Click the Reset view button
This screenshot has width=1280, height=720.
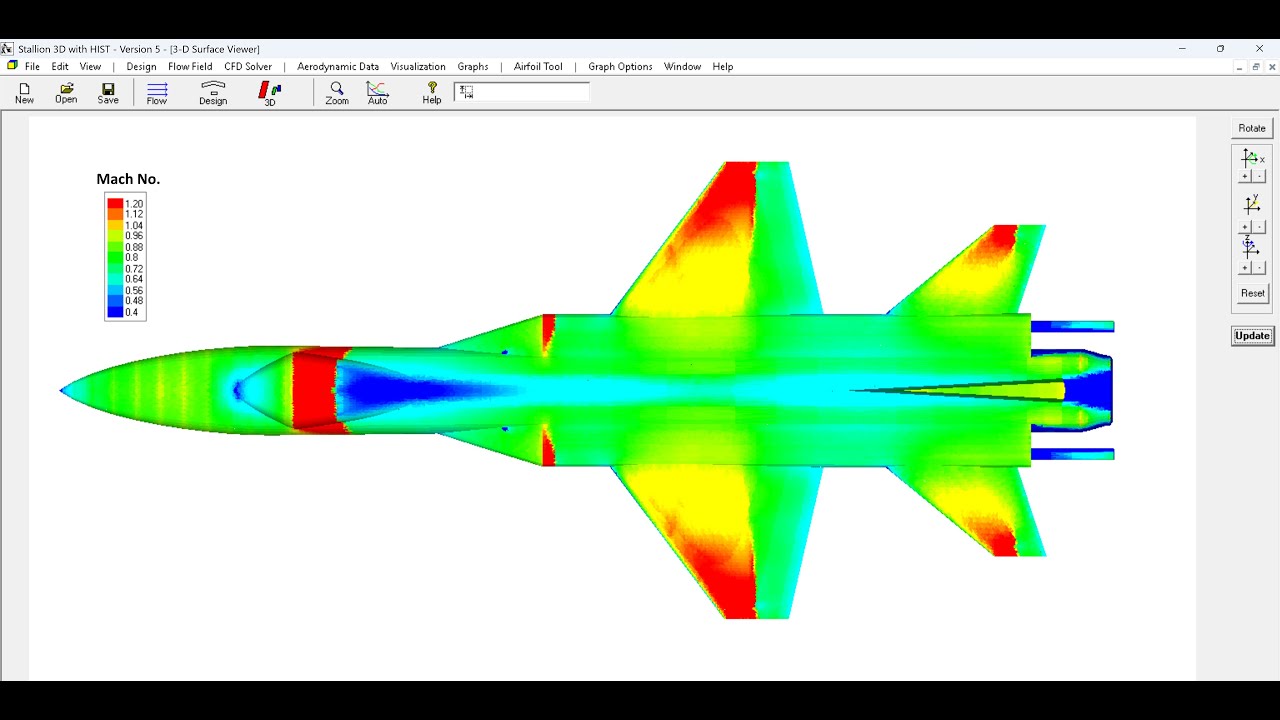pyautogui.click(x=1252, y=293)
